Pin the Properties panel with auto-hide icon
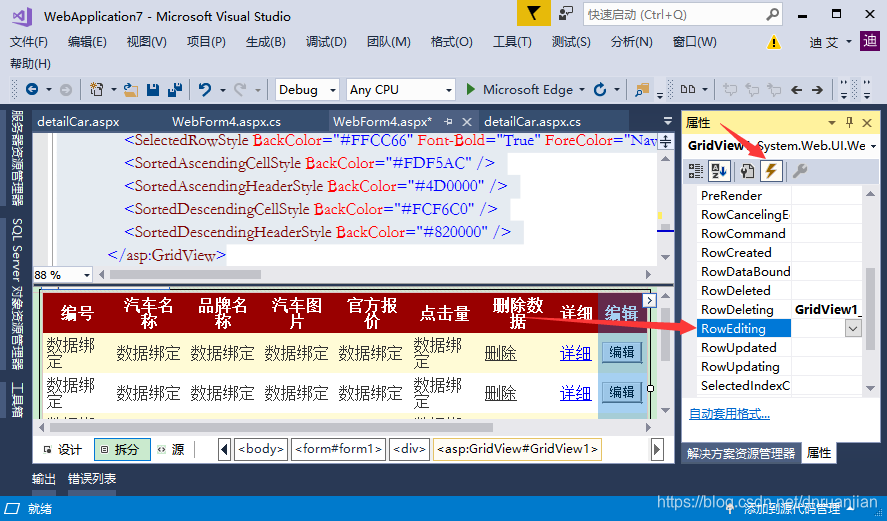The height and width of the screenshot is (521, 887). (x=849, y=122)
